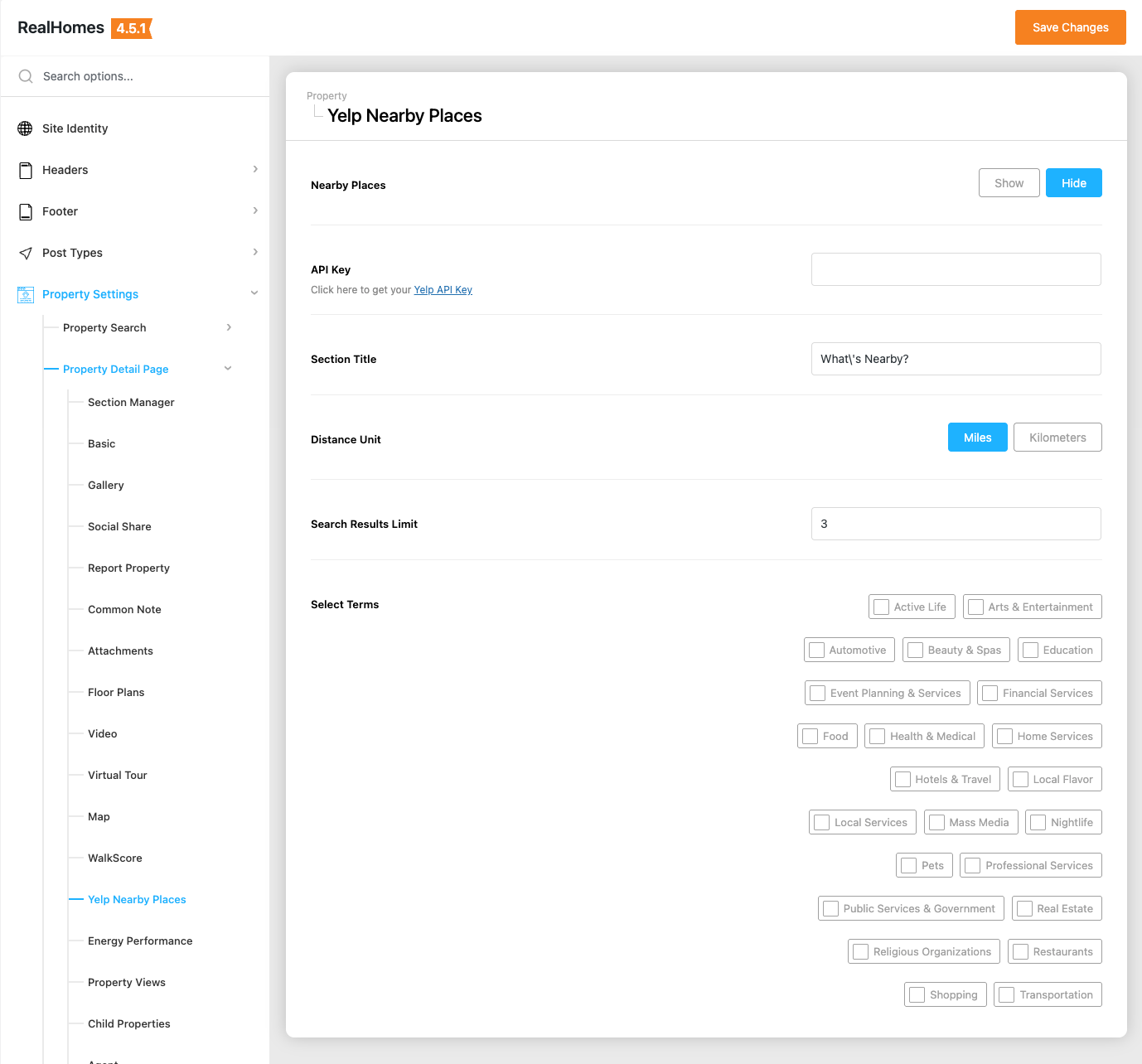Switch distance unit to Kilometers
The width and height of the screenshot is (1142, 1064).
1057,438
